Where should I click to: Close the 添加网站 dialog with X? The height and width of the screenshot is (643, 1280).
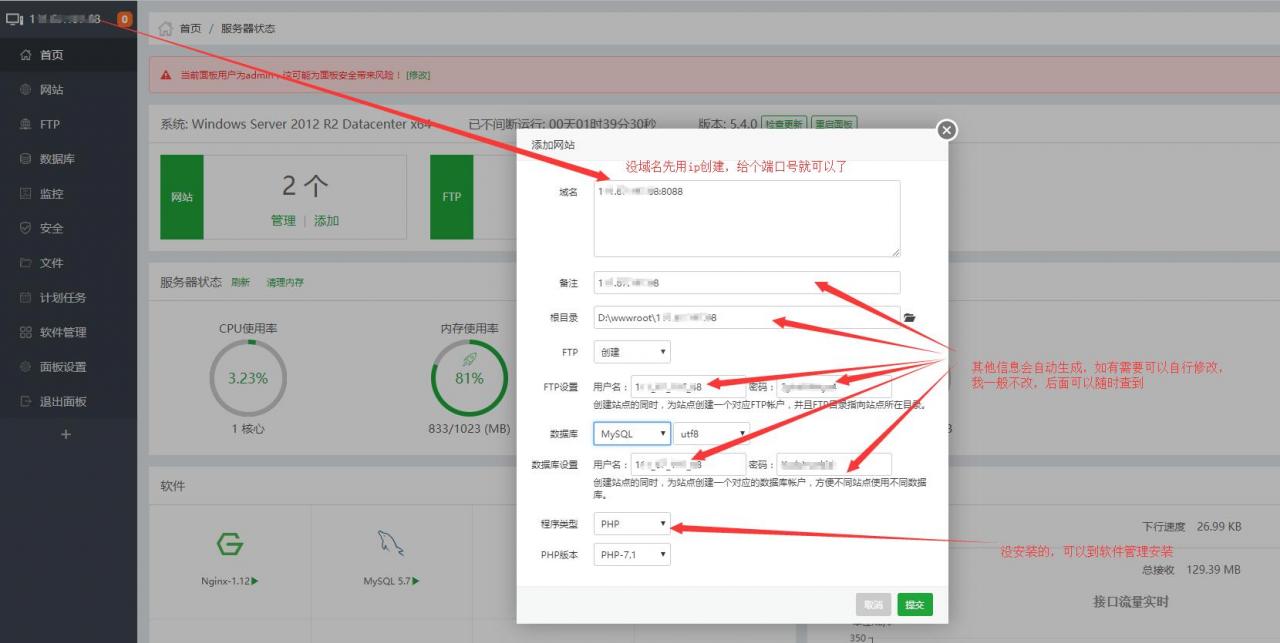[x=946, y=130]
